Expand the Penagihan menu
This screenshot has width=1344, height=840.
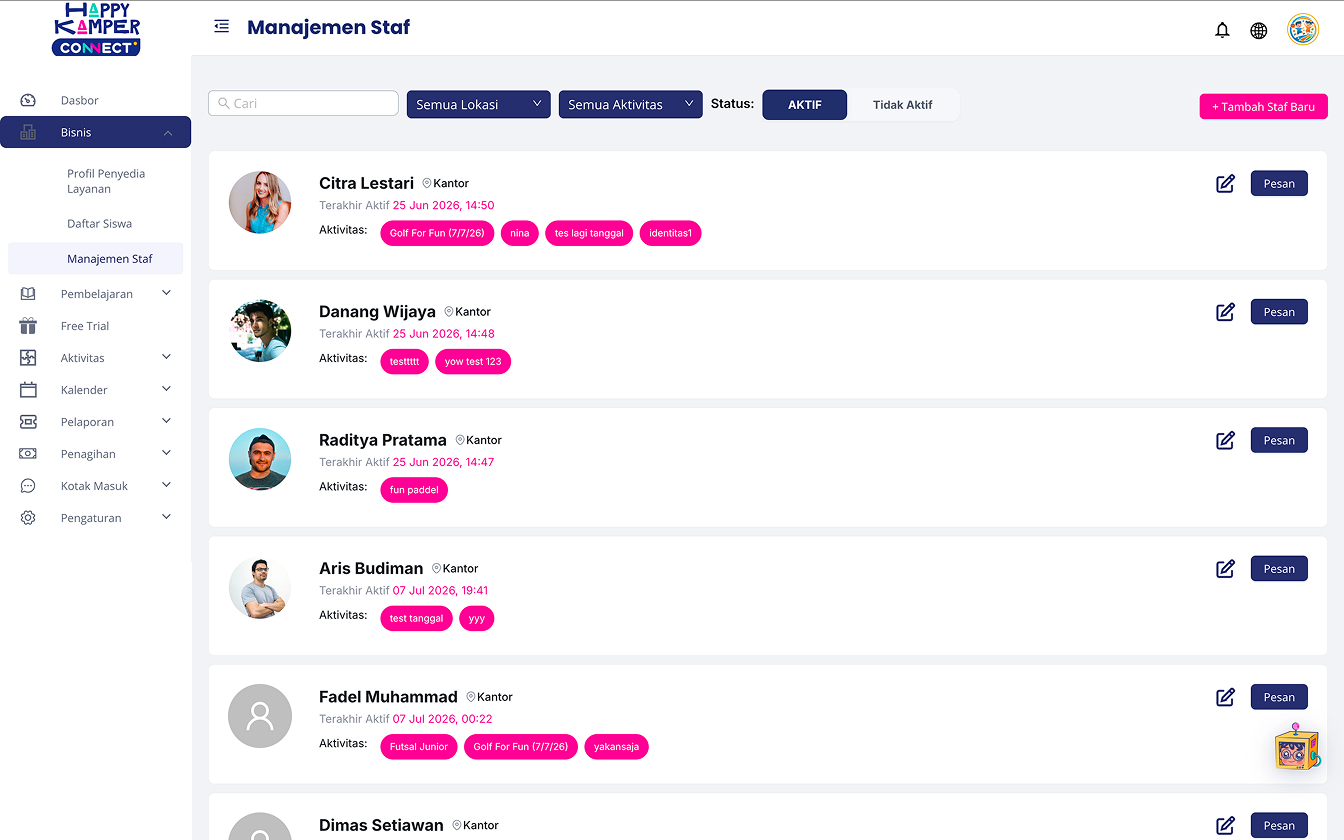[166, 453]
